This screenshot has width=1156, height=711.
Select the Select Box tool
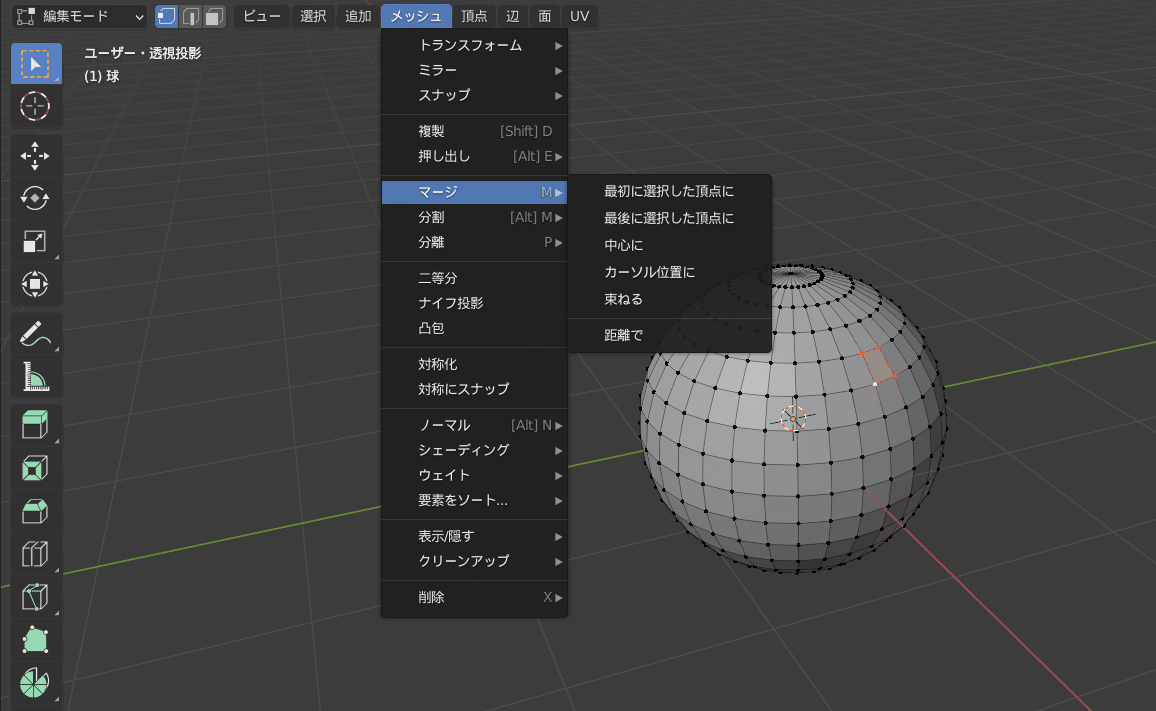pyautogui.click(x=35, y=63)
